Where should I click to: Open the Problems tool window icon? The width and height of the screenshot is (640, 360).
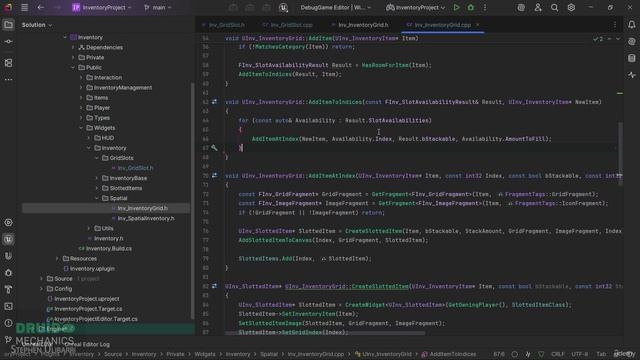click(8, 323)
